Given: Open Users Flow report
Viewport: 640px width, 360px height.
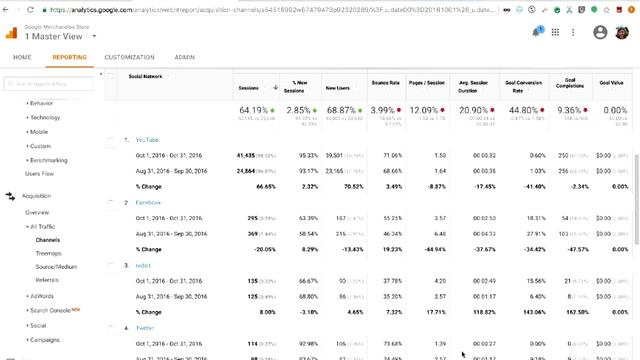Looking at the screenshot, I should point(39,174).
